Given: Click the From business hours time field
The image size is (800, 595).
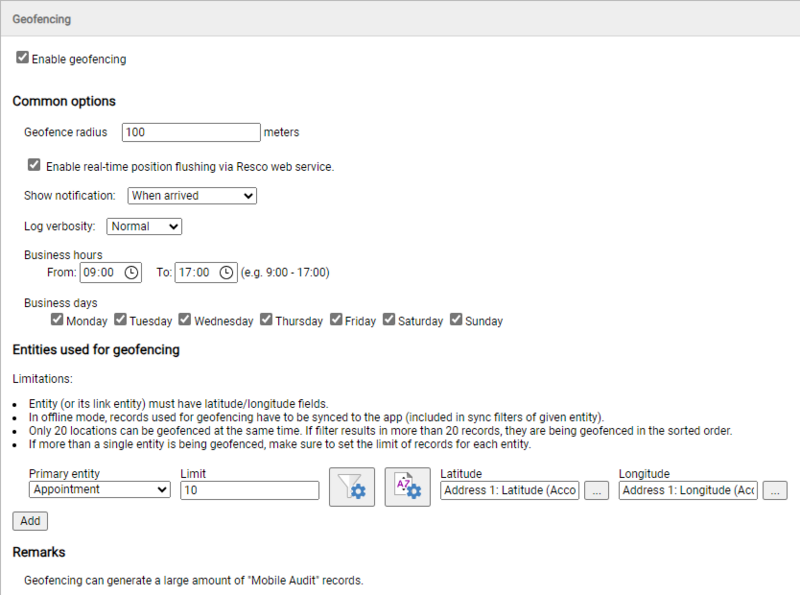Looking at the screenshot, I should pos(100,271).
